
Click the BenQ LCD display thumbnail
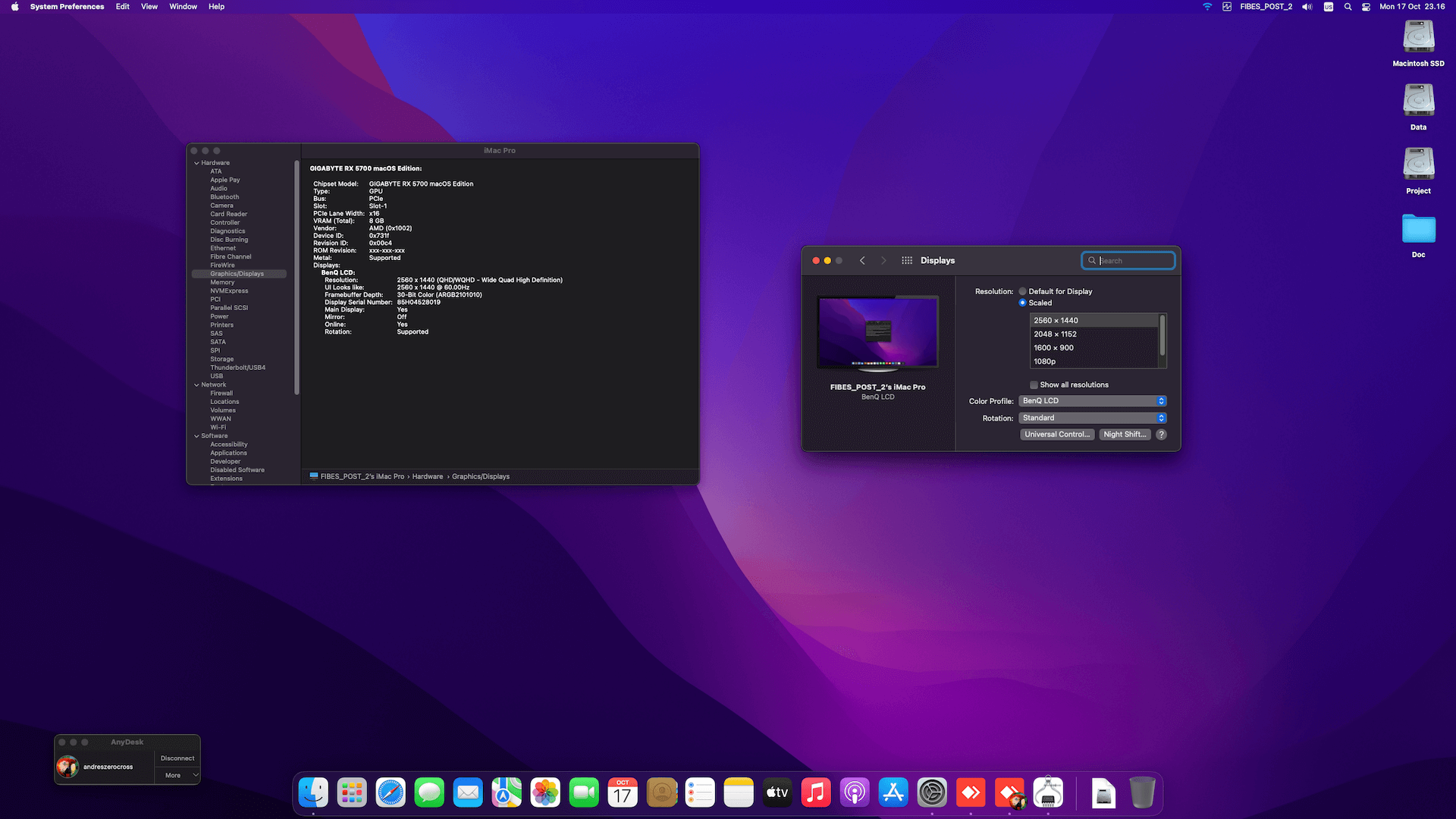pyautogui.click(x=878, y=333)
